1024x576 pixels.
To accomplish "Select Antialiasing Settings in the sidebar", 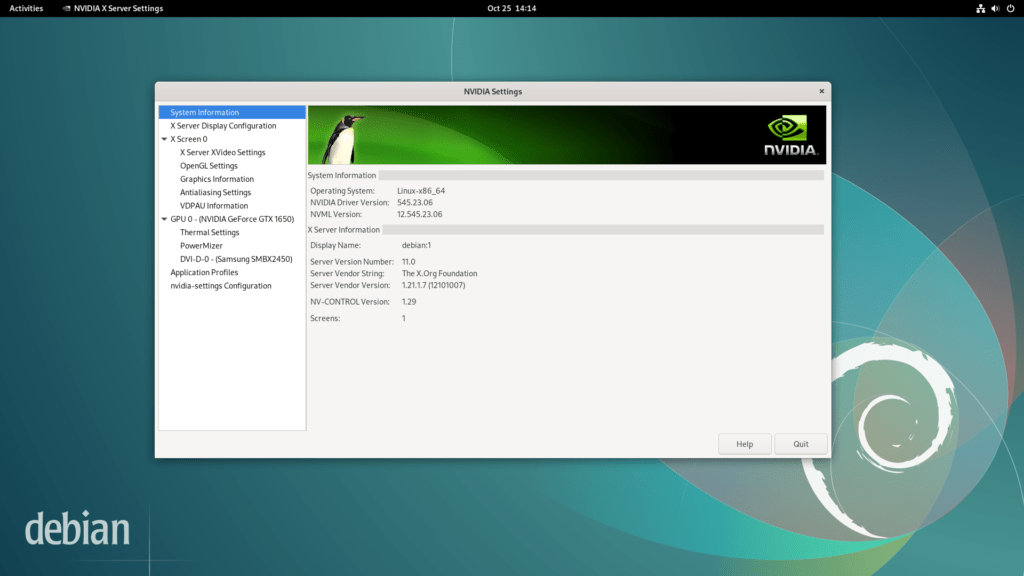I will [215, 192].
